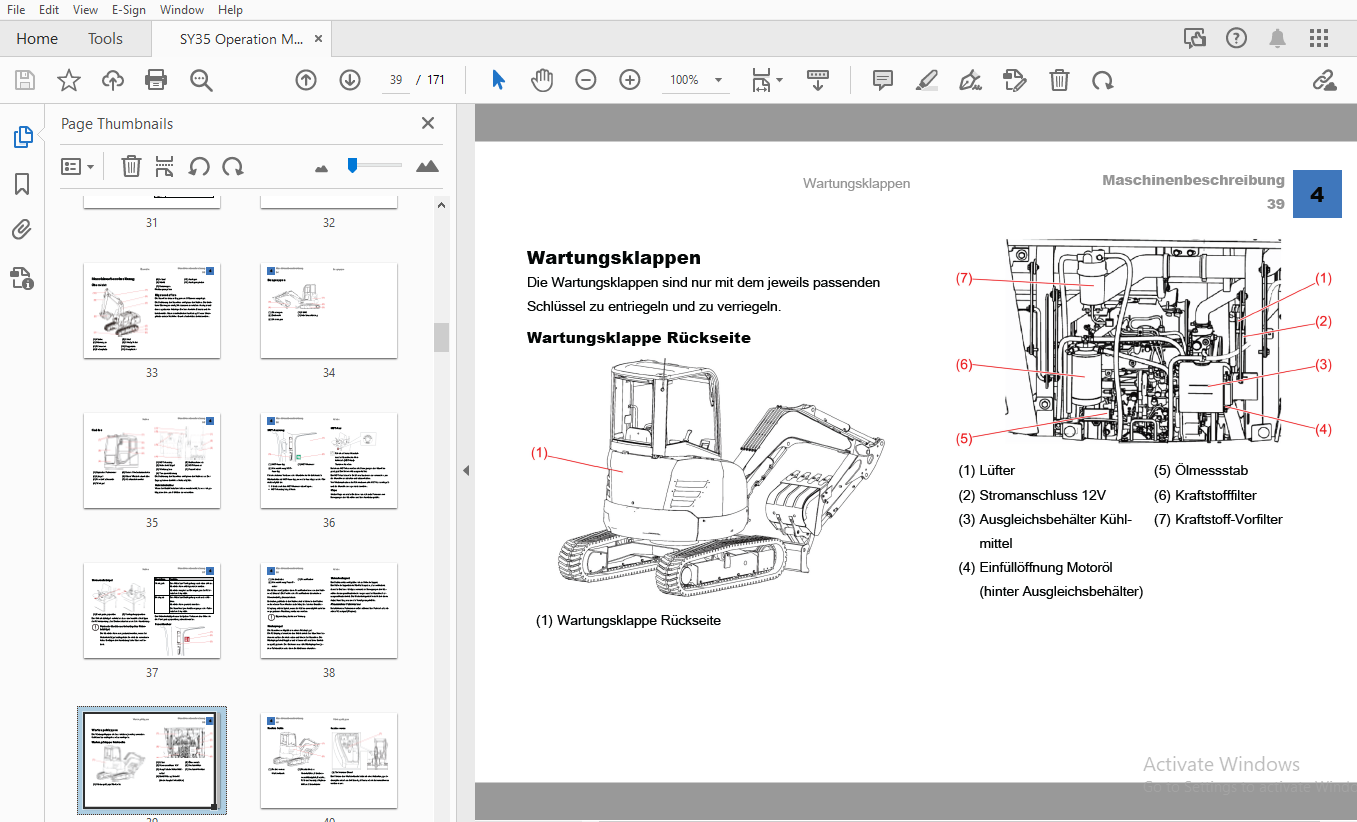Zoom out with the minus button
Screen dimensions: 1357x822
pos(586,80)
